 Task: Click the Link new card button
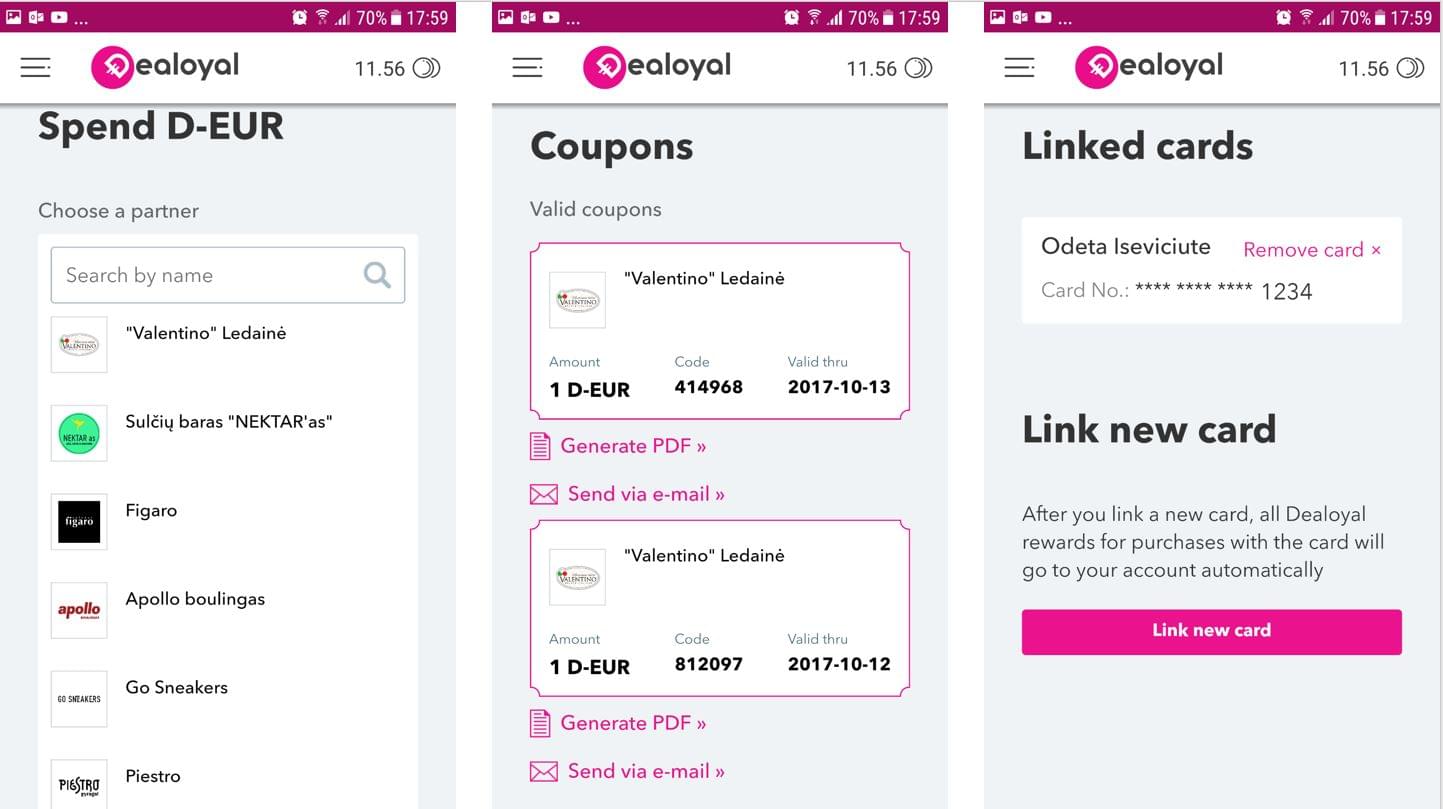1212,632
